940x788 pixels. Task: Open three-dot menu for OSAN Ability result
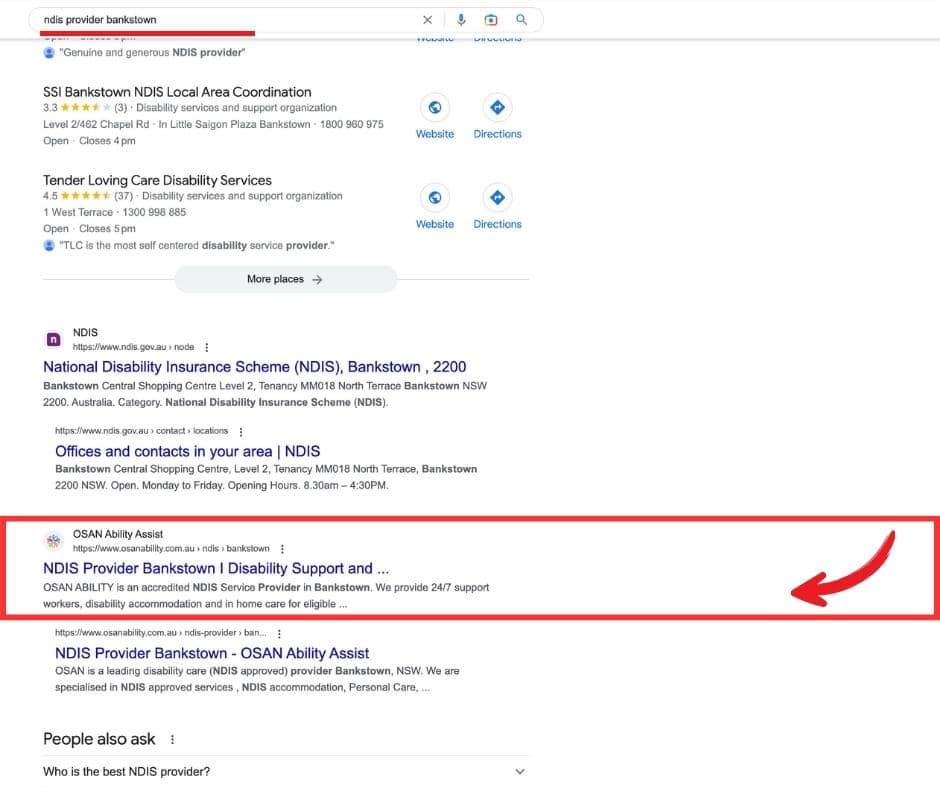pos(283,549)
